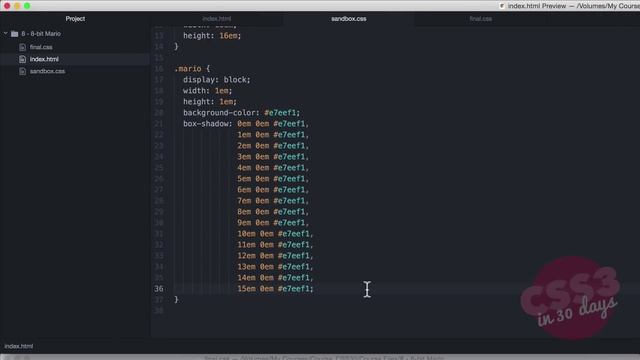Click the 15em 0em #e7eef1; final shadow line
The width and height of the screenshot is (640, 360).
tap(276, 289)
